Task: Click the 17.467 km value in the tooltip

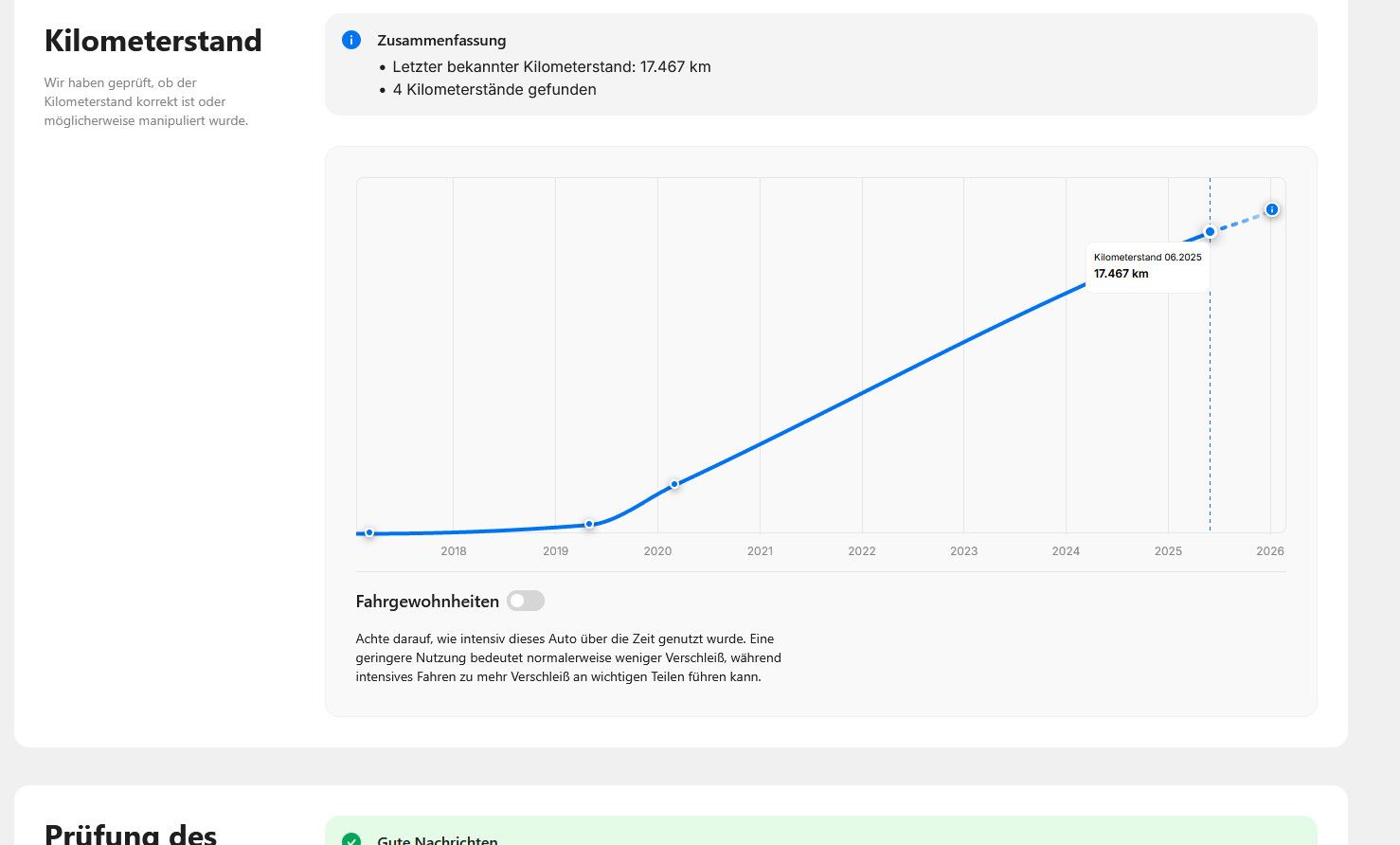Action: pos(1121,274)
